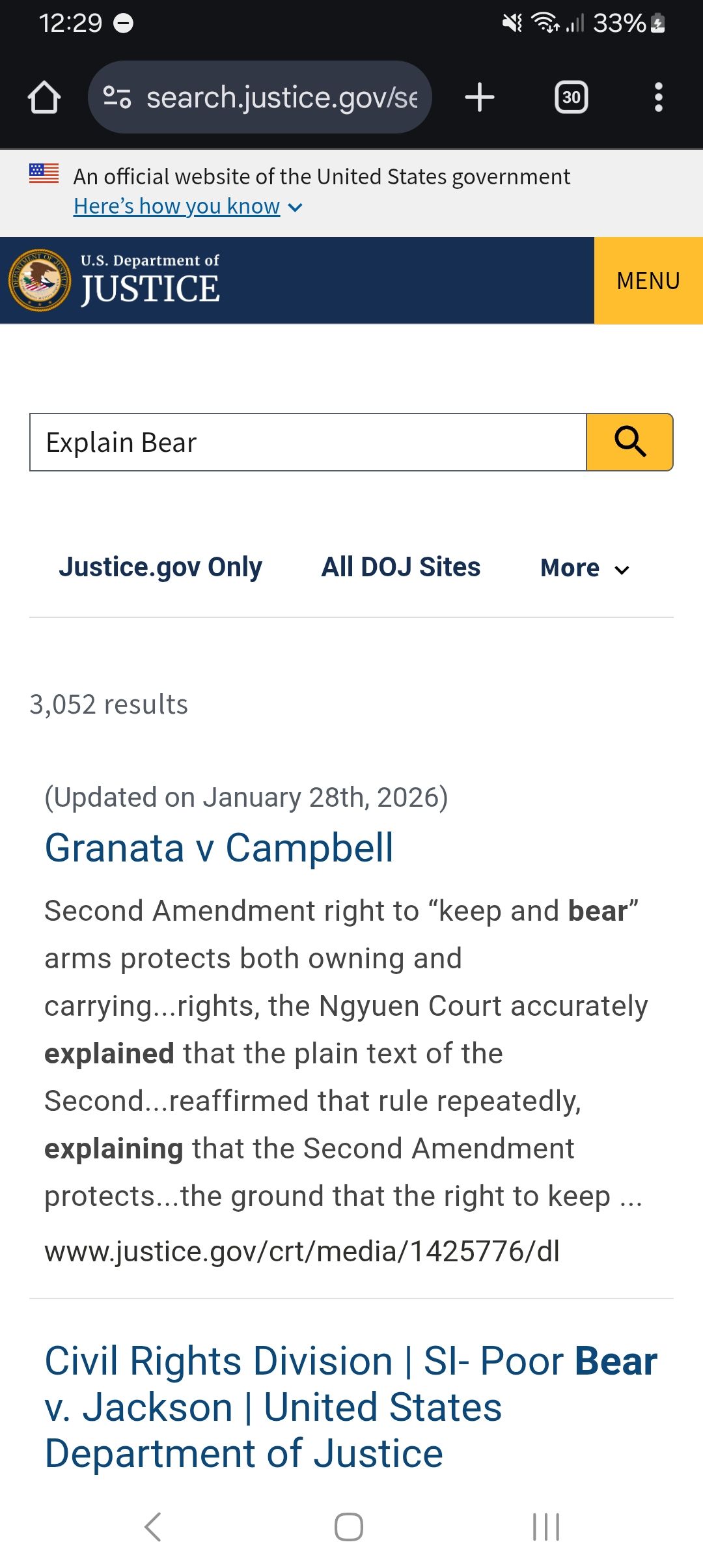The image size is (703, 1568).
Task: Click the magnifying glass search button
Action: [x=629, y=442]
